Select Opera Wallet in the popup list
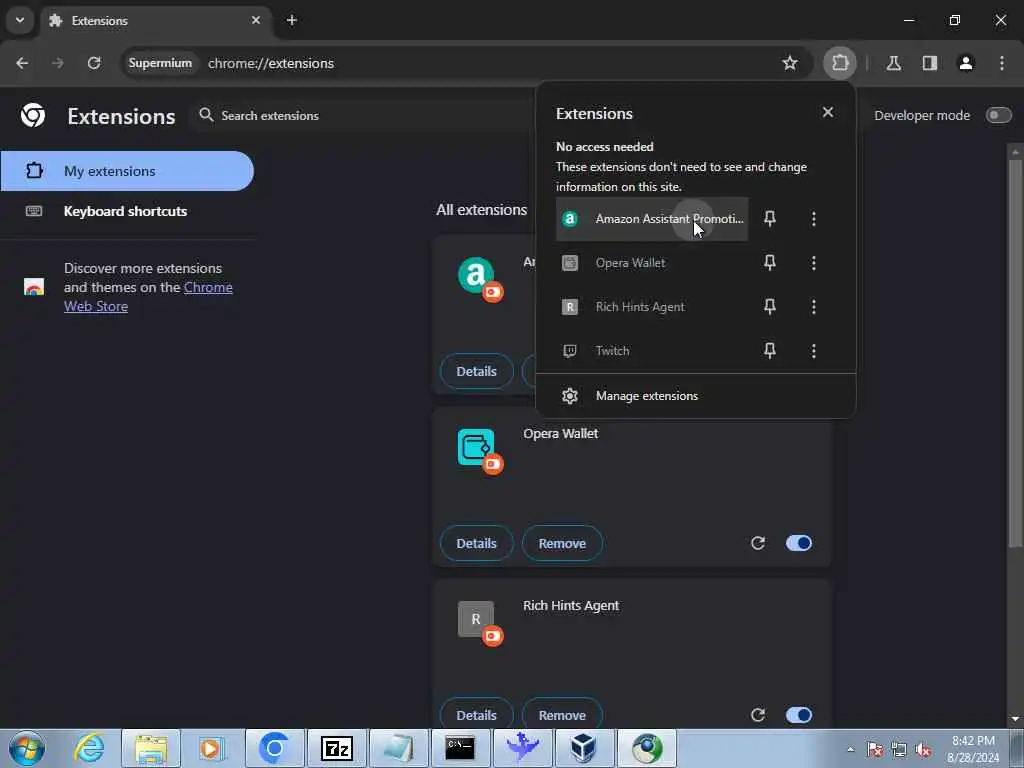 [652, 263]
